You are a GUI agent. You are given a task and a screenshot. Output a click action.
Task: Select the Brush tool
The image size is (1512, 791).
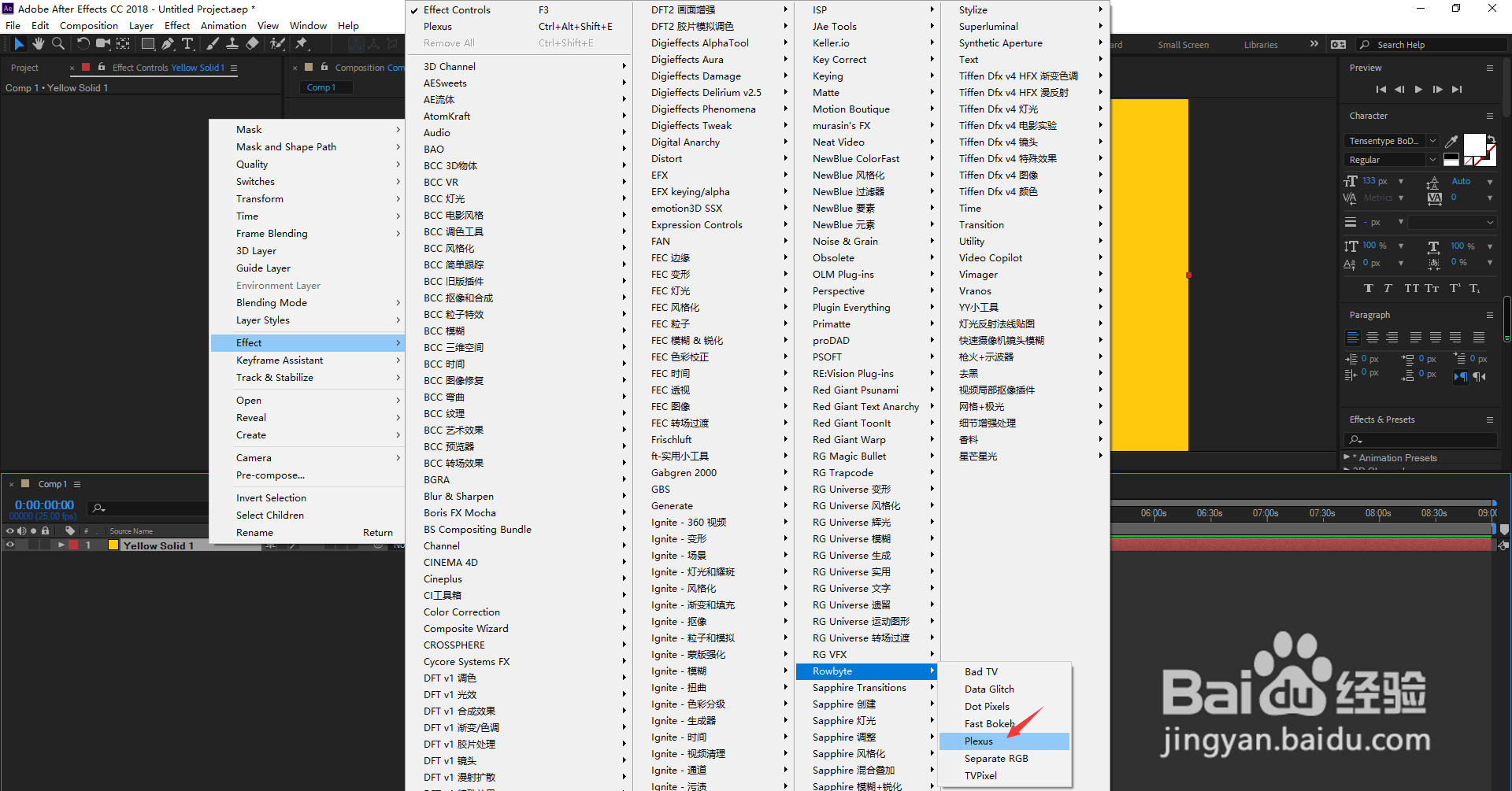click(x=212, y=44)
